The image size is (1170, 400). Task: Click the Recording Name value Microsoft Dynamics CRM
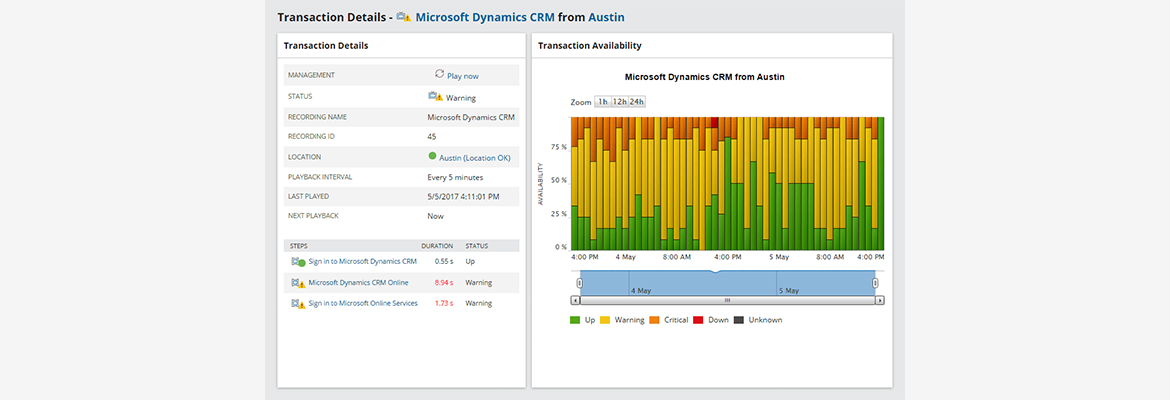[x=472, y=117]
